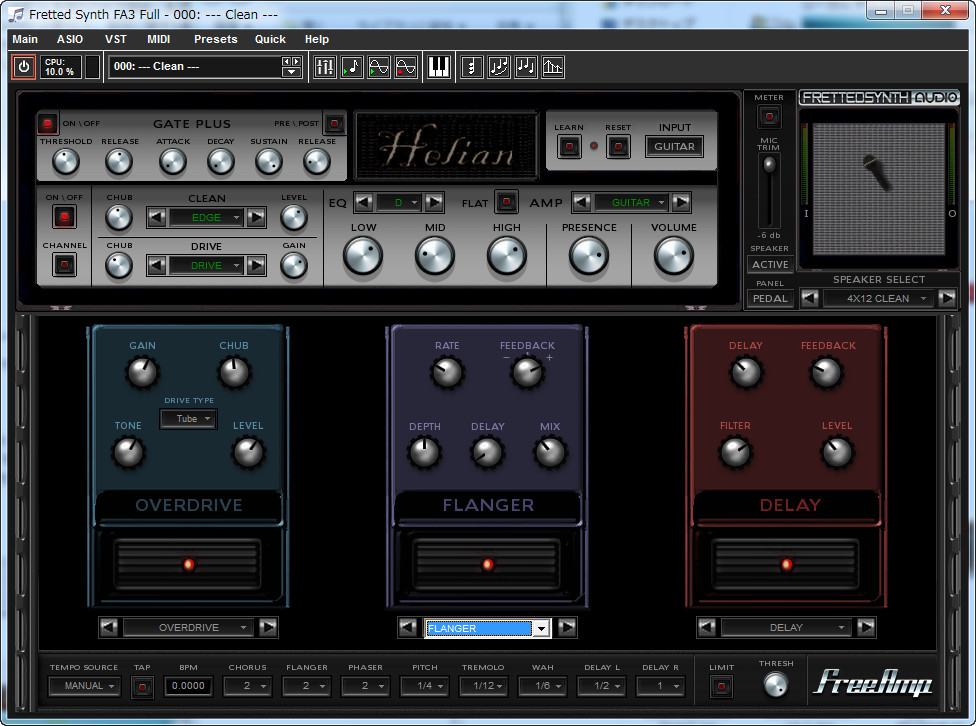Click the amp VOLUME knob
The image size is (976, 726).
[x=673, y=256]
